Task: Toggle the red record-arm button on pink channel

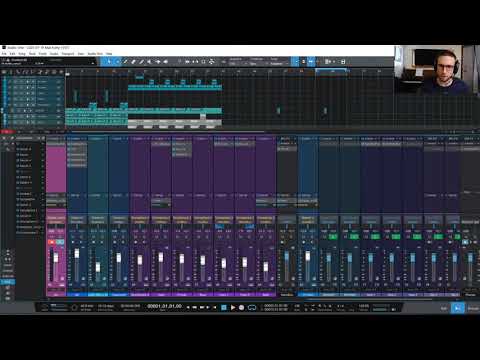Action: click(x=52, y=242)
